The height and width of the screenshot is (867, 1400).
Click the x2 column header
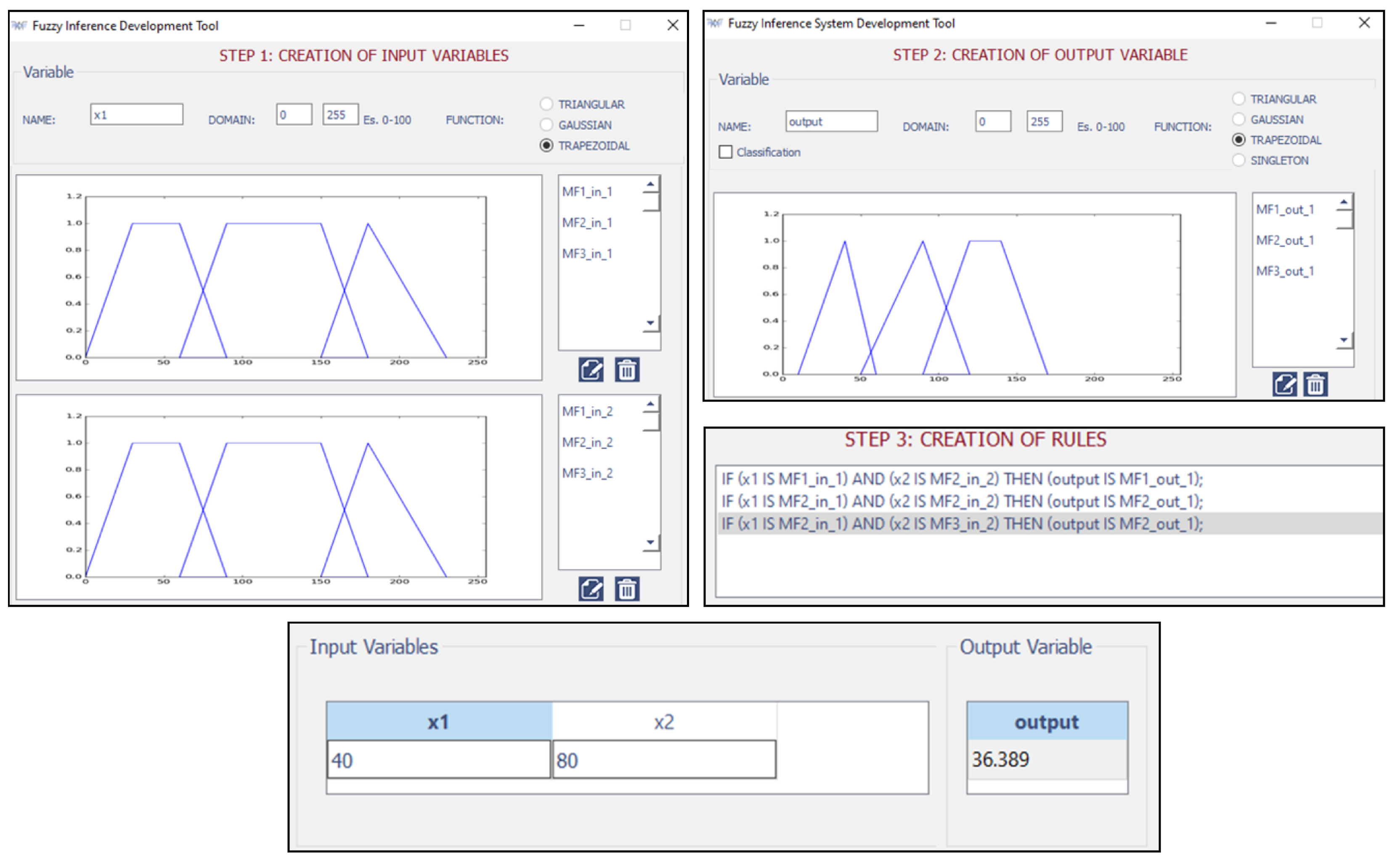click(x=663, y=722)
